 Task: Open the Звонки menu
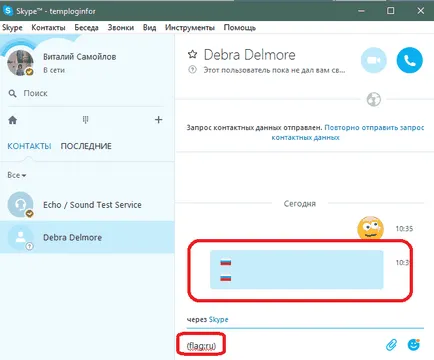[x=121, y=28]
